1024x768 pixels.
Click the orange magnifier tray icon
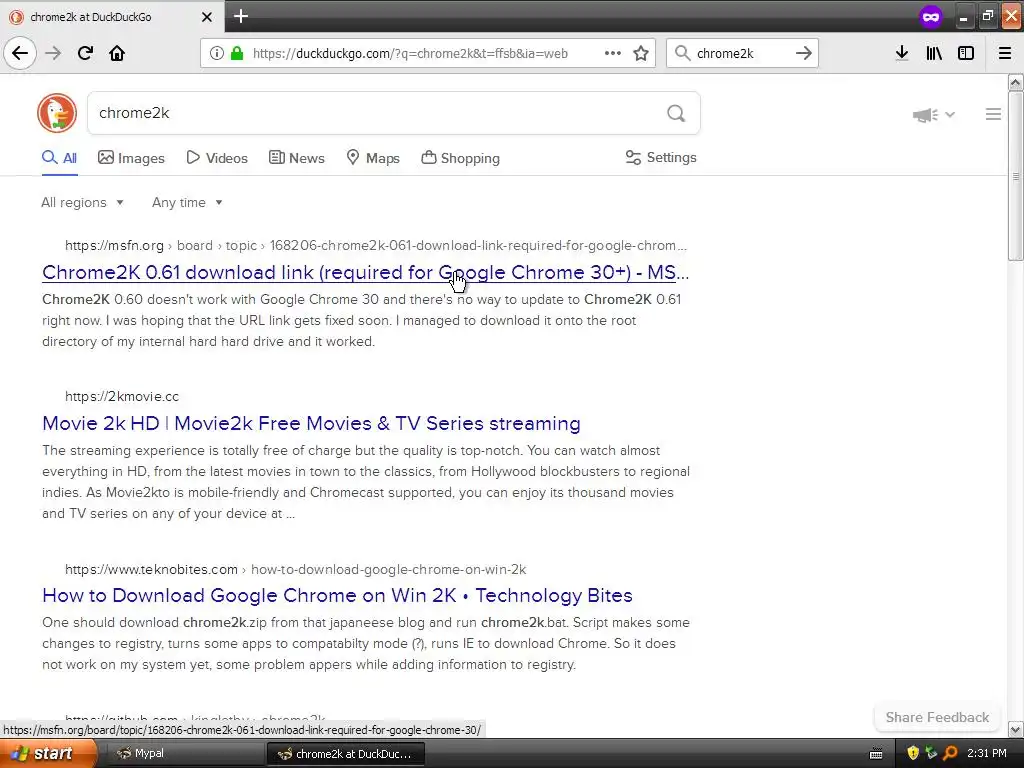950,754
